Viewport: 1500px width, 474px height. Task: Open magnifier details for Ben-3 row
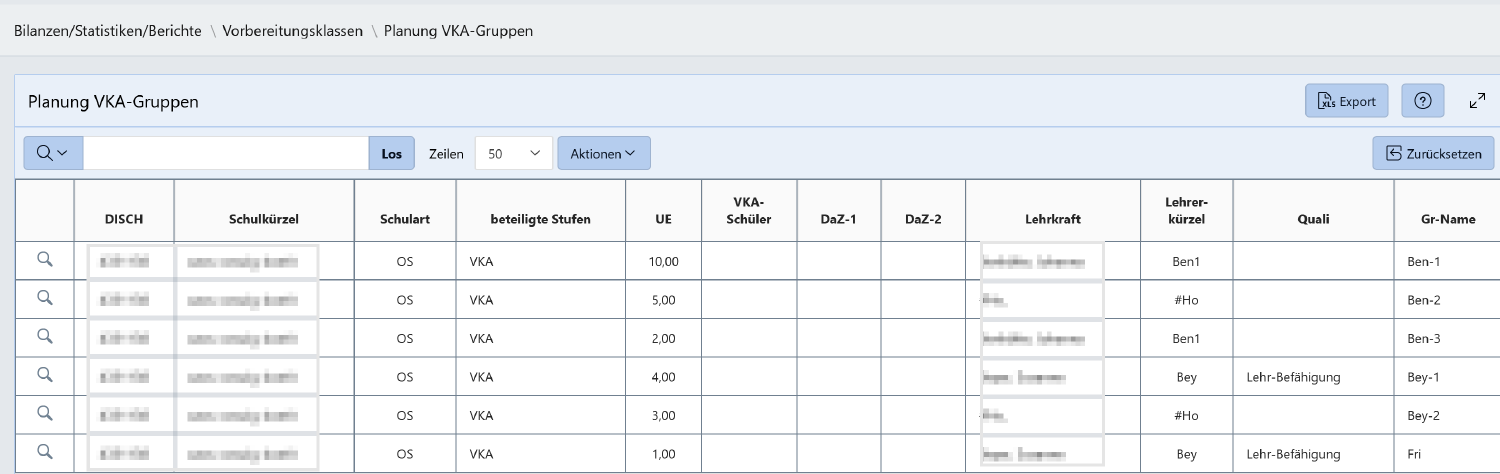[x=44, y=337]
